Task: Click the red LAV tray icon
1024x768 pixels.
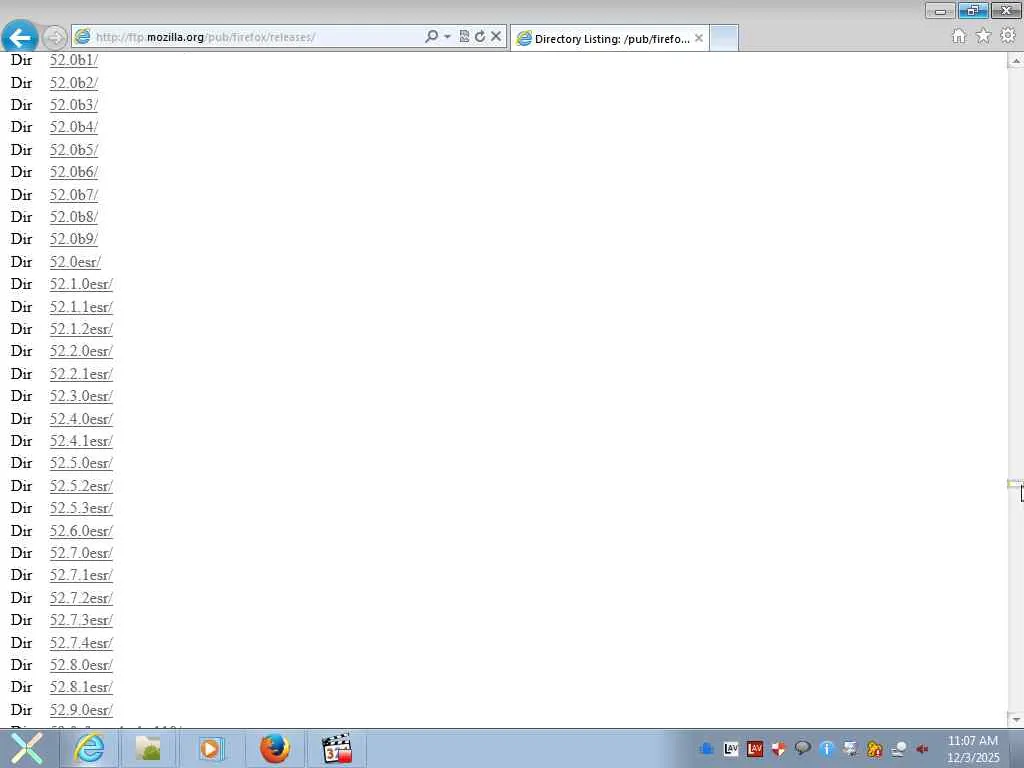Action: pos(755,749)
